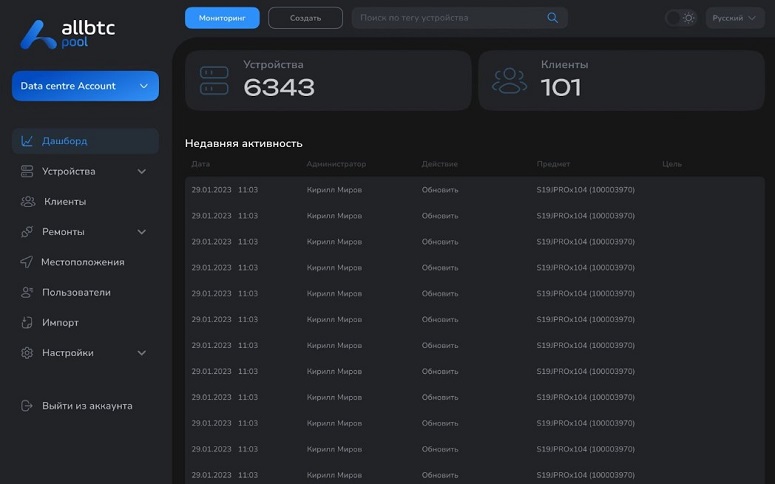775x484 pixels.
Task: Click the Дашборд chart icon
Action: pos(27,141)
